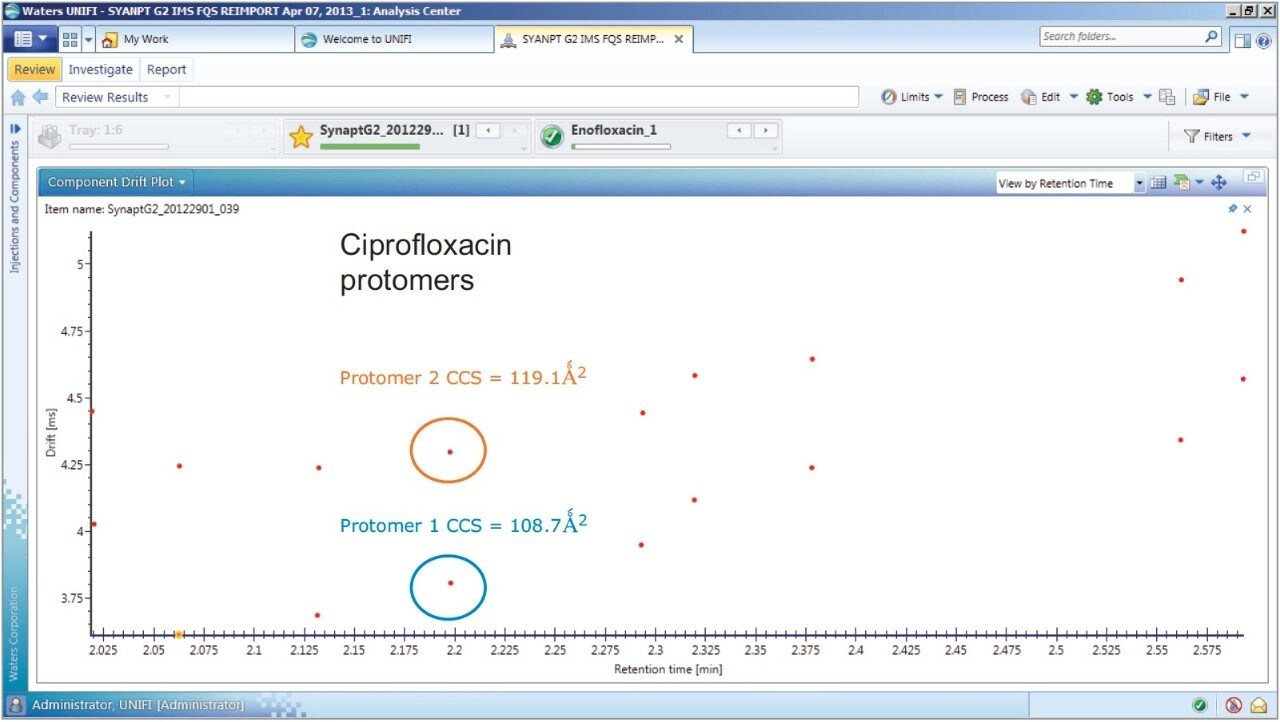Pin the drift plot with the pin icon
This screenshot has width=1280, height=722.
1232,209
